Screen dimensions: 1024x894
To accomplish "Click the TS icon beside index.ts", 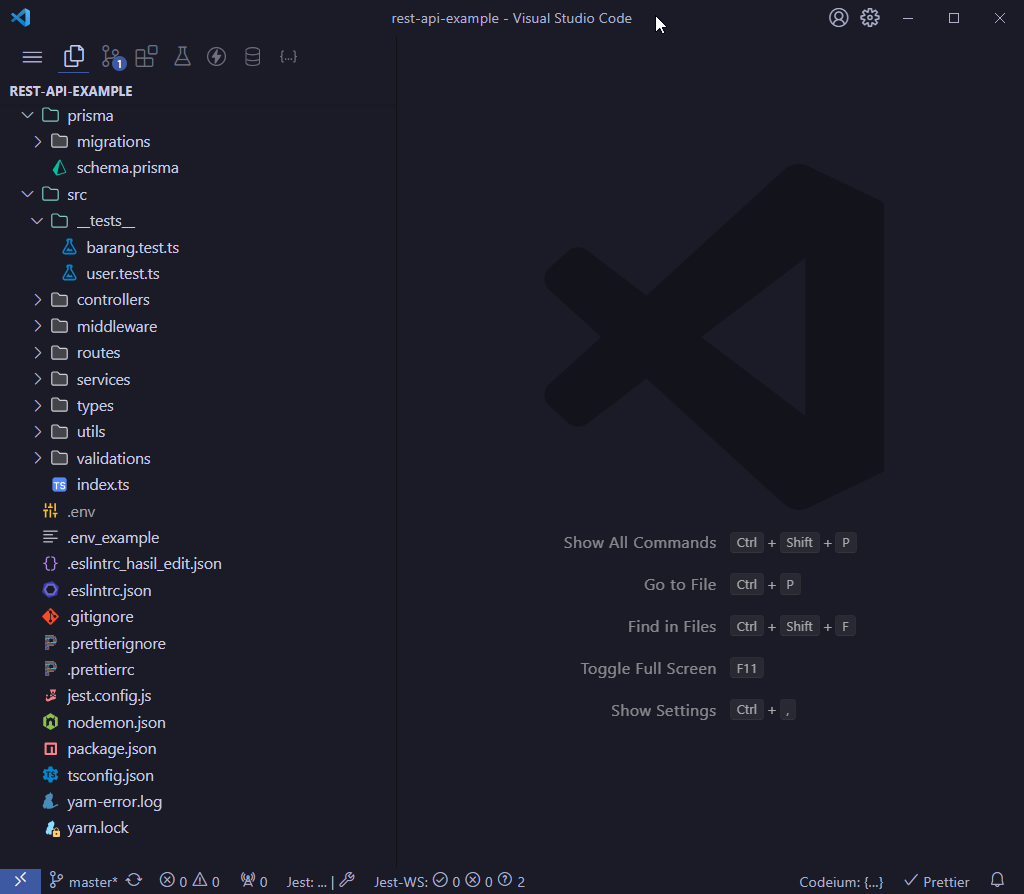I will 59,485.
